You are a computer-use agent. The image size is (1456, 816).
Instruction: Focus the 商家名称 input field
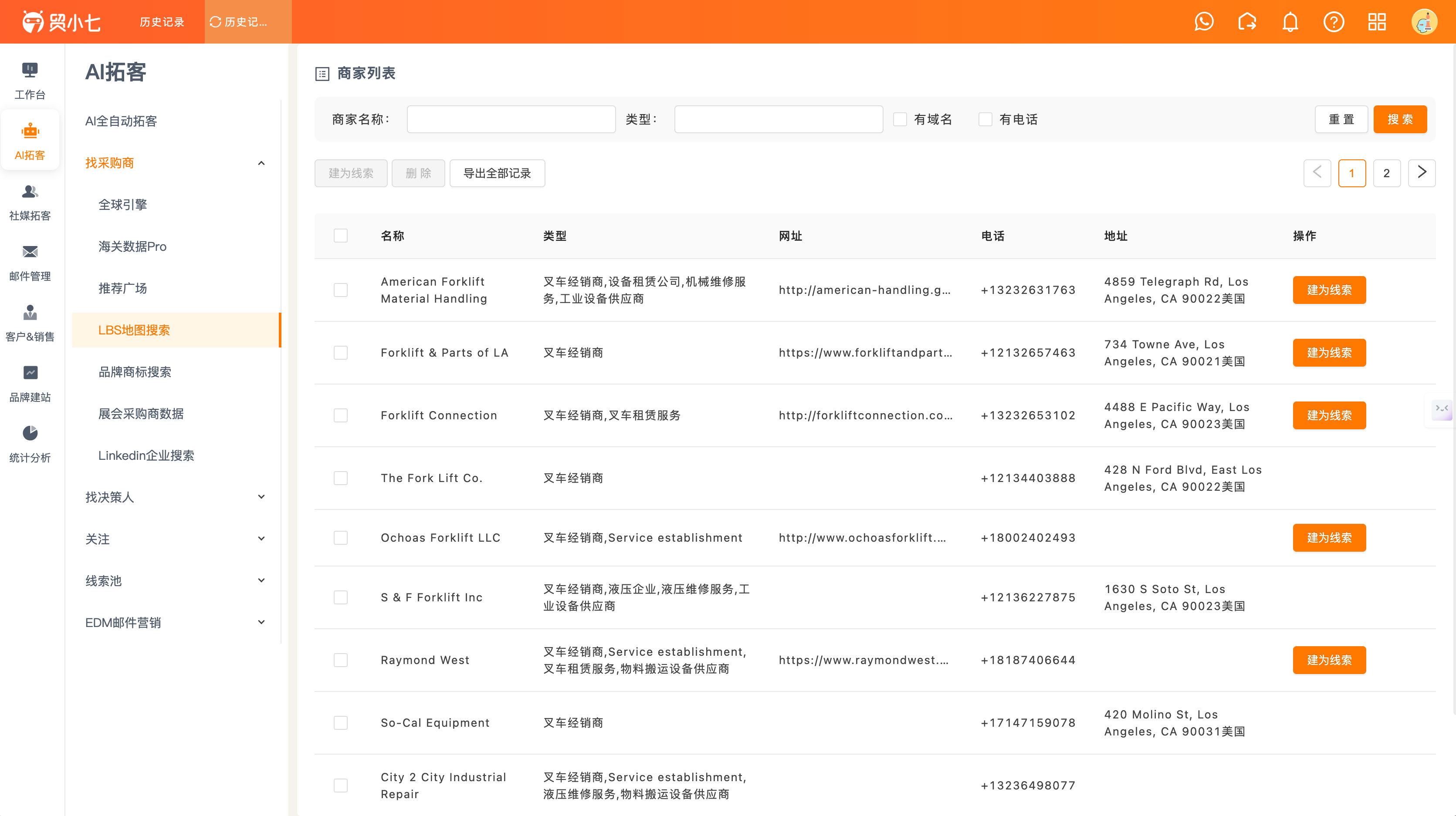[x=511, y=119]
